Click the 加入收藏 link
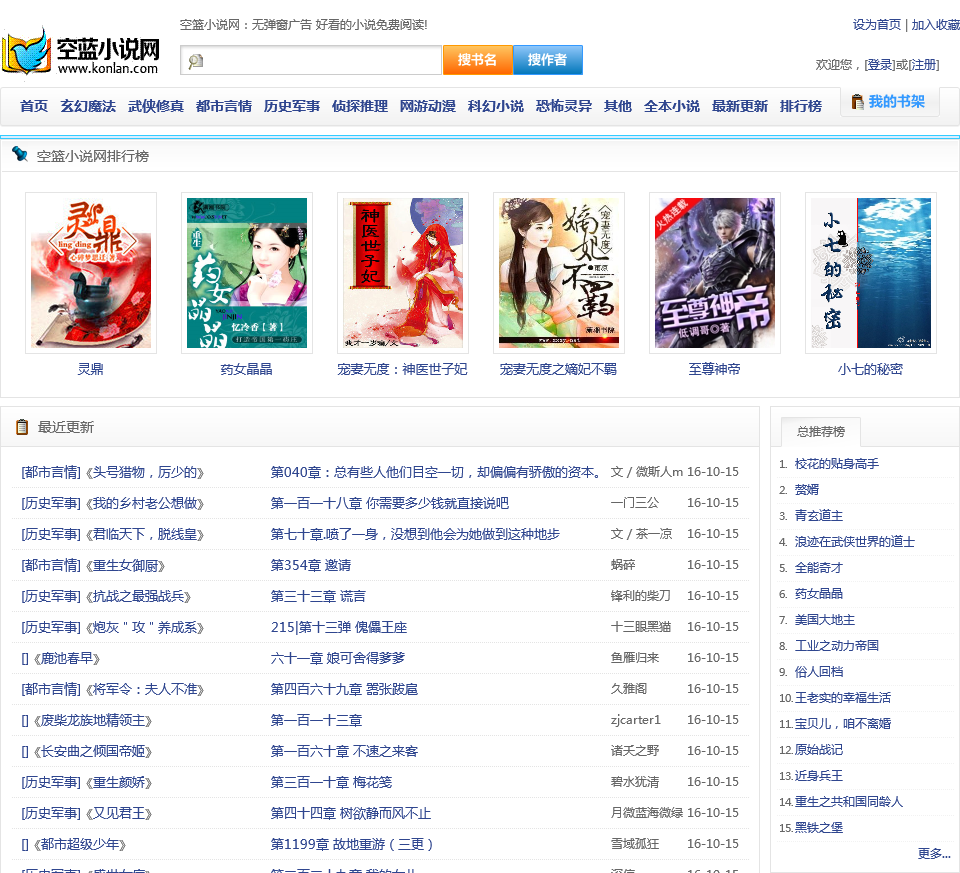Screen dimensions: 960x873 point(935,24)
